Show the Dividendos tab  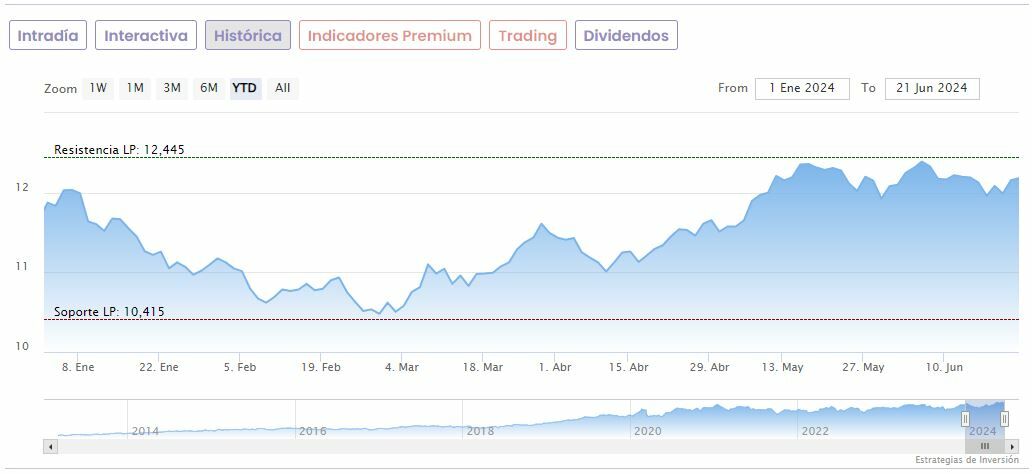tap(626, 35)
